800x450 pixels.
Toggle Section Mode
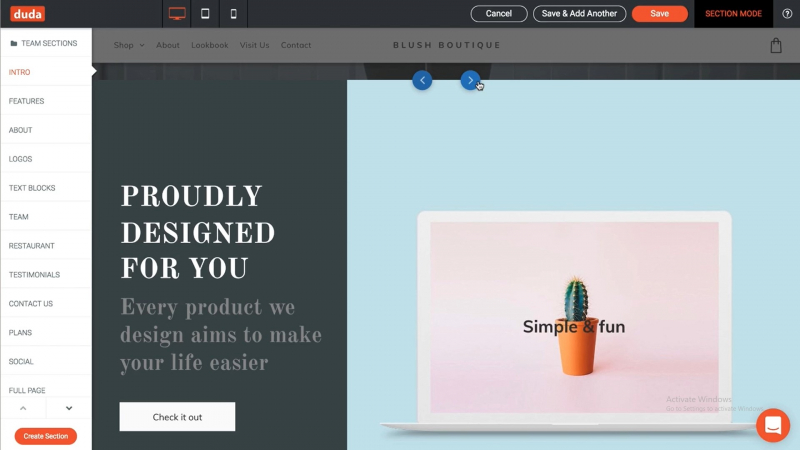(x=733, y=14)
